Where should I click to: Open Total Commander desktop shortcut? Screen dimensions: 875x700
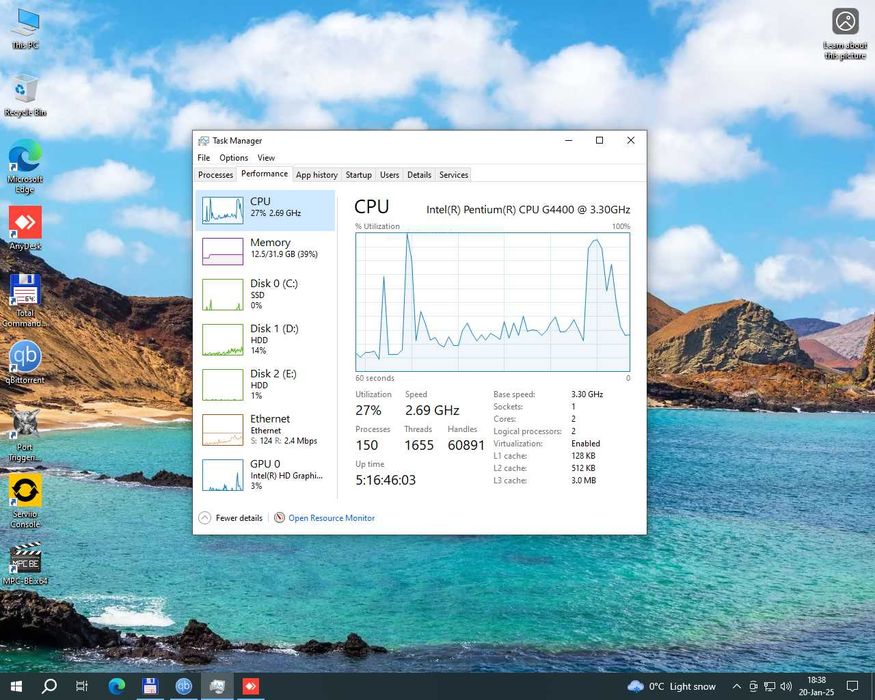click(x=25, y=300)
